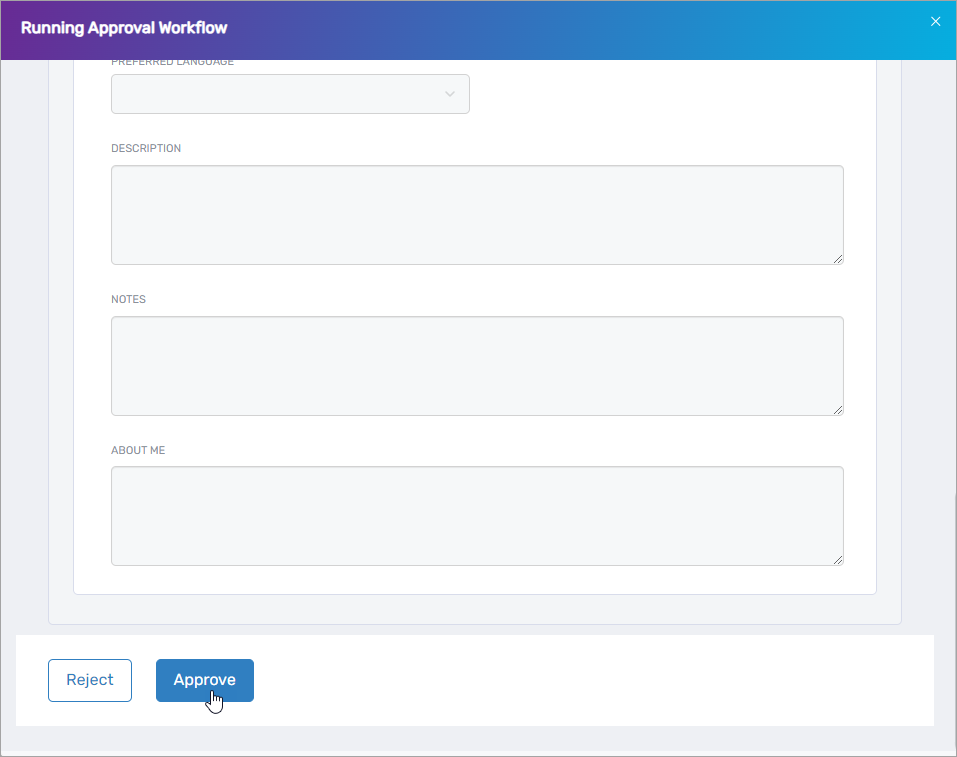This screenshot has height=757, width=957.
Task: Approve the running workflow
Action: [x=204, y=679]
